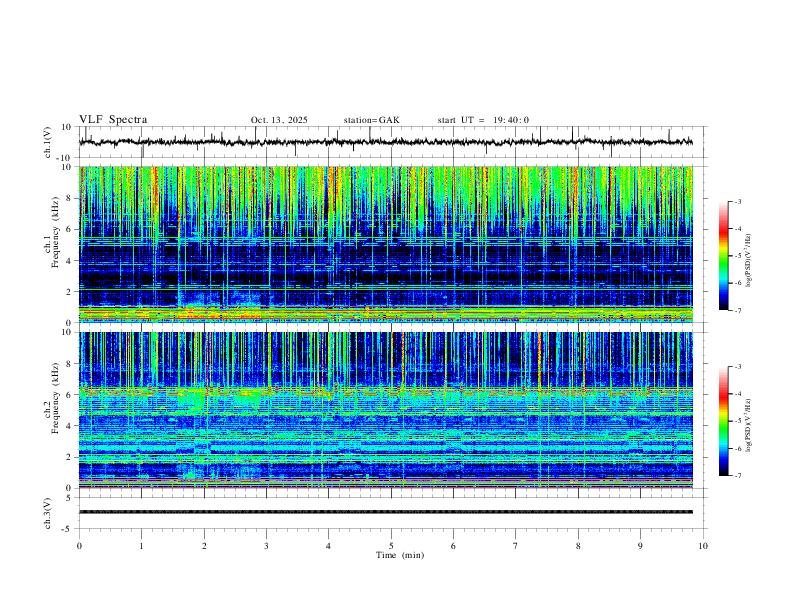Click the "station=GAK" header label
792x612 pixels.
[x=371, y=120]
